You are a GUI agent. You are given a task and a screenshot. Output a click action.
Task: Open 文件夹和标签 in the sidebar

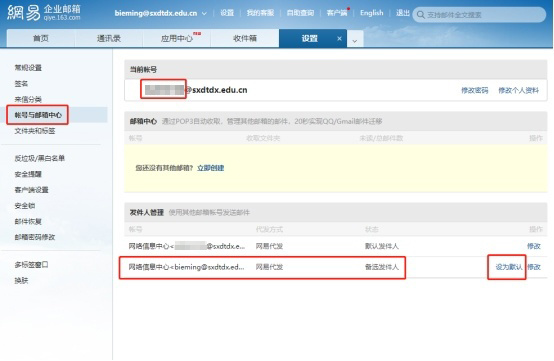point(35,131)
